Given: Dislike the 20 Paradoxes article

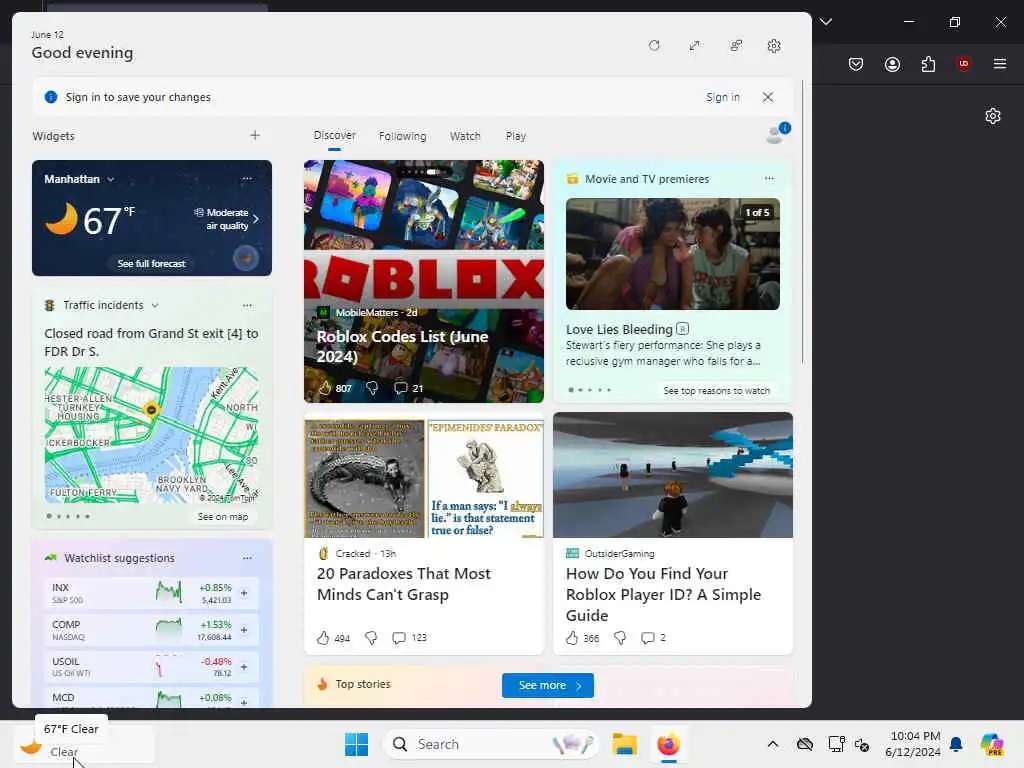Looking at the screenshot, I should pyautogui.click(x=370, y=637).
